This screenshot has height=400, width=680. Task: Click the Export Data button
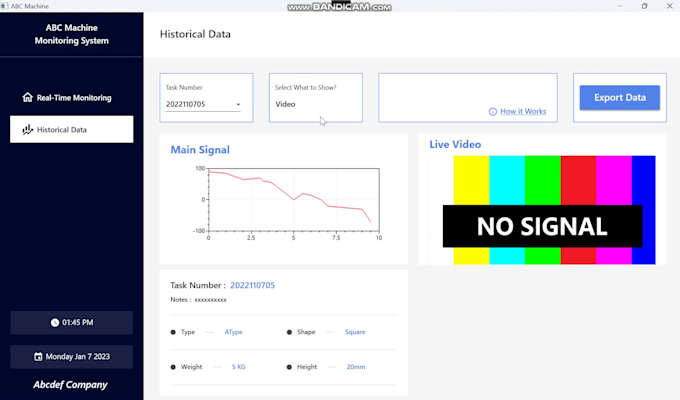(620, 98)
